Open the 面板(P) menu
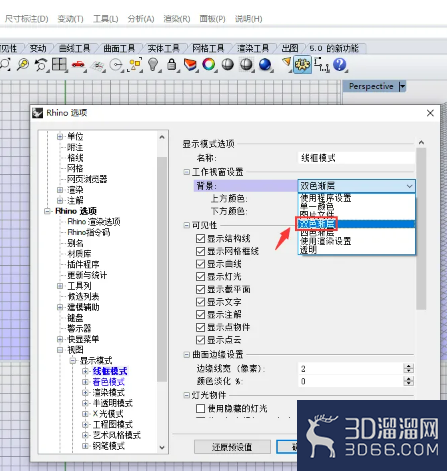447x471 pixels. click(x=212, y=19)
